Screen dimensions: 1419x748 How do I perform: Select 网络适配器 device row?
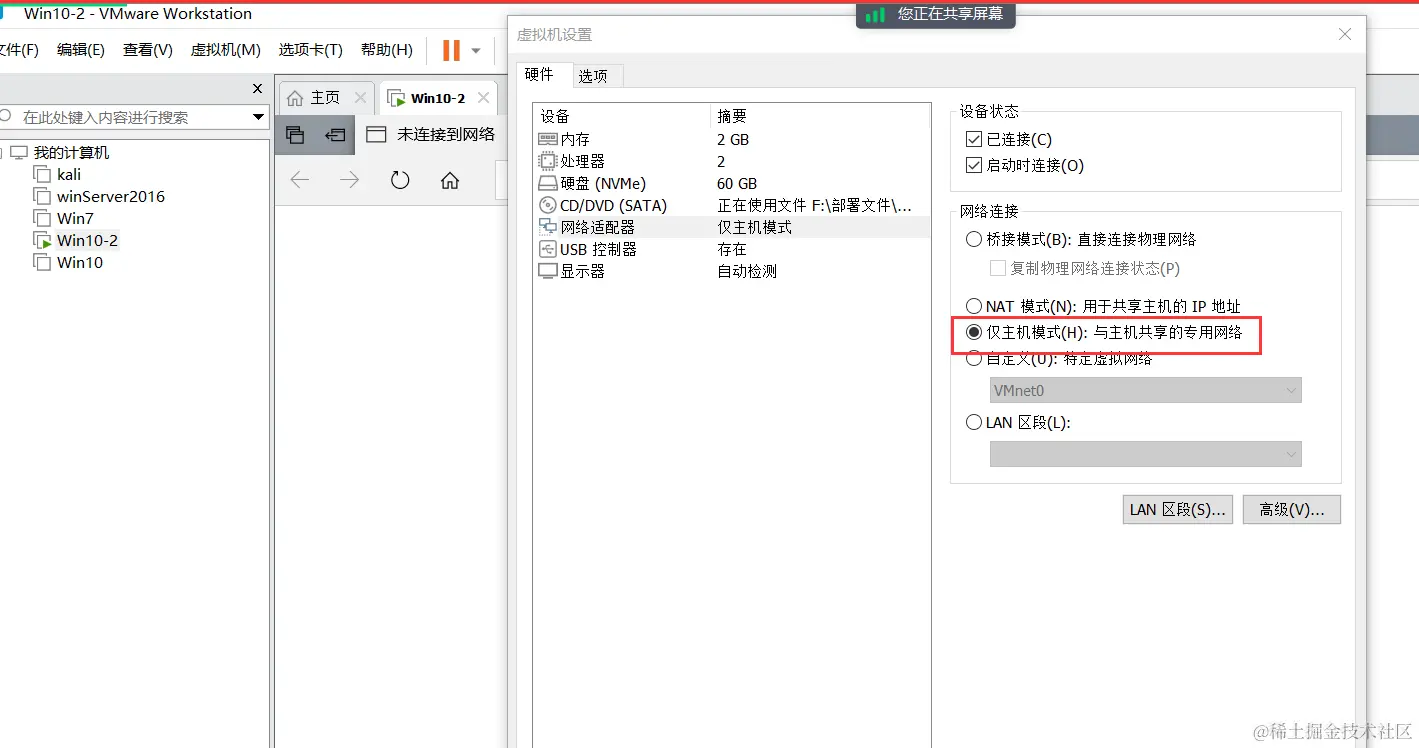[731, 228]
